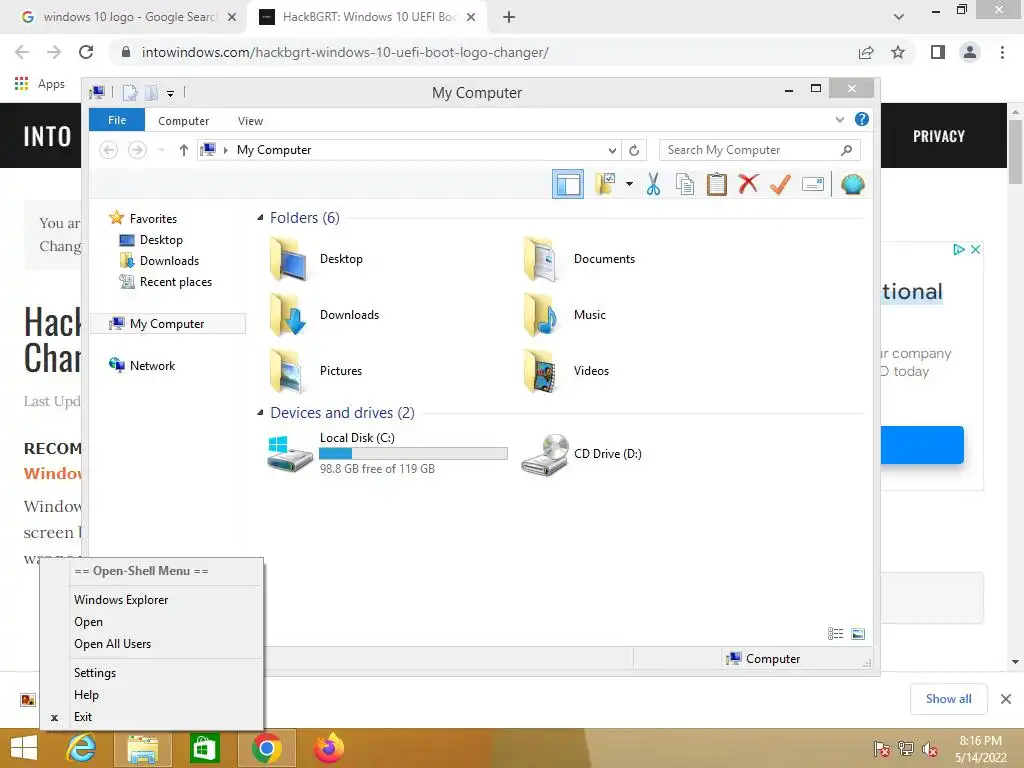Viewport: 1024px width, 768px height.
Task: Reload the Chrome page
Action: tap(86, 52)
